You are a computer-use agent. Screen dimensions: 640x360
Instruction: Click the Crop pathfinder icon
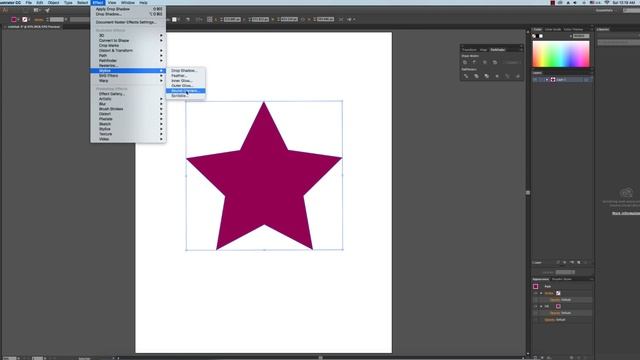[x=497, y=76]
